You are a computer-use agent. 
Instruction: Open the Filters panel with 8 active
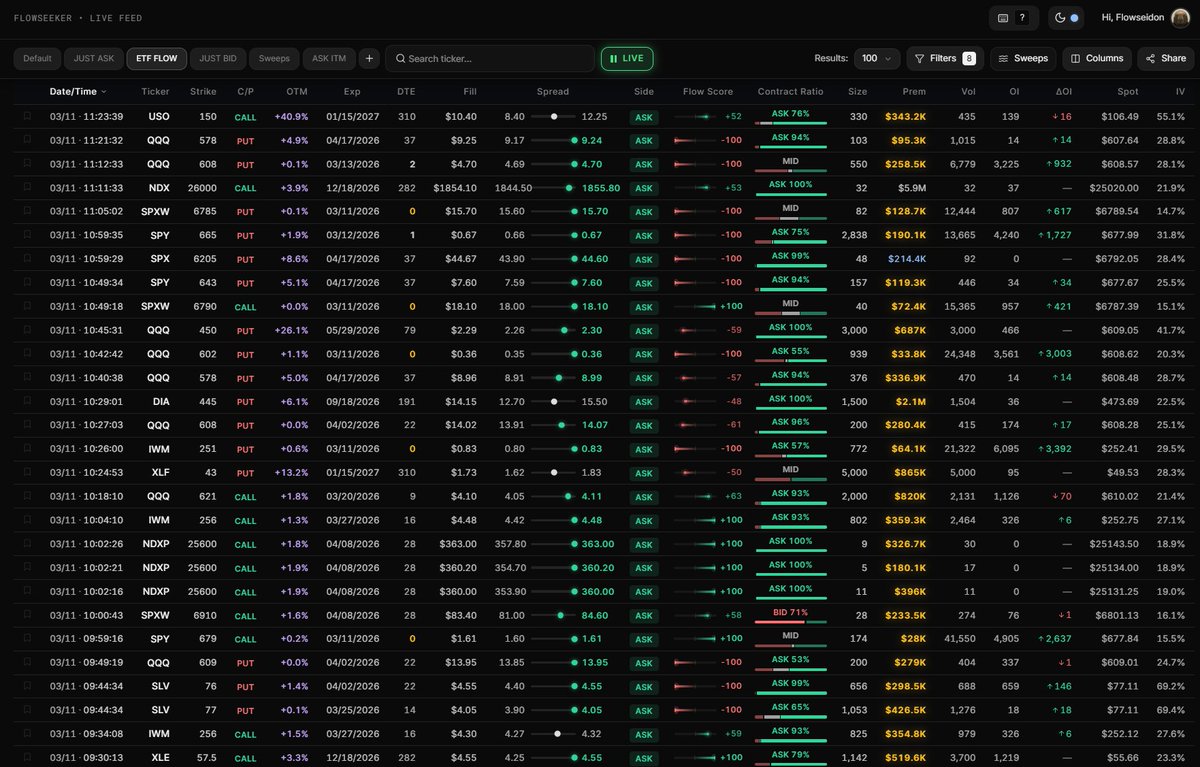tap(945, 58)
